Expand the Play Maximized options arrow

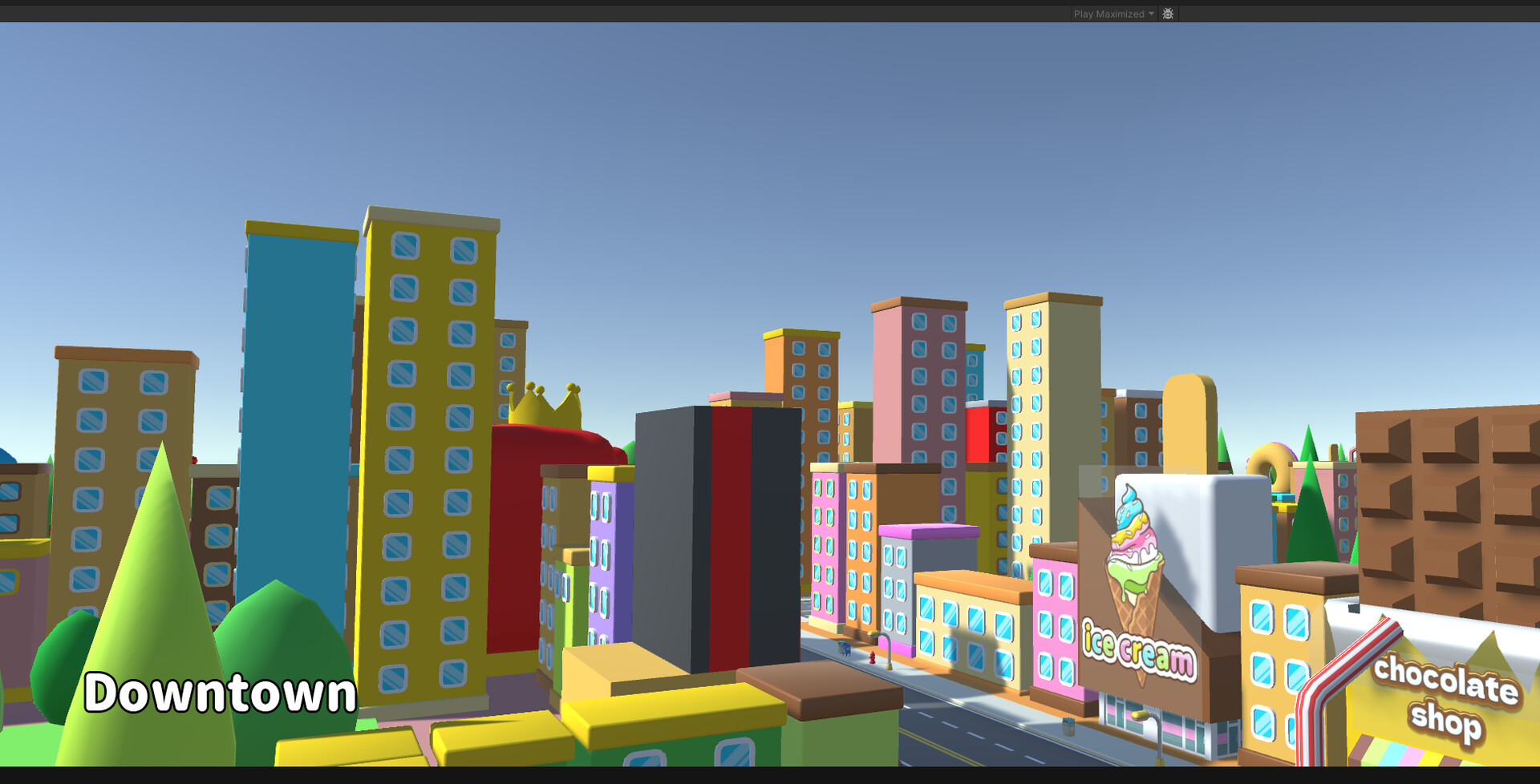(1152, 14)
